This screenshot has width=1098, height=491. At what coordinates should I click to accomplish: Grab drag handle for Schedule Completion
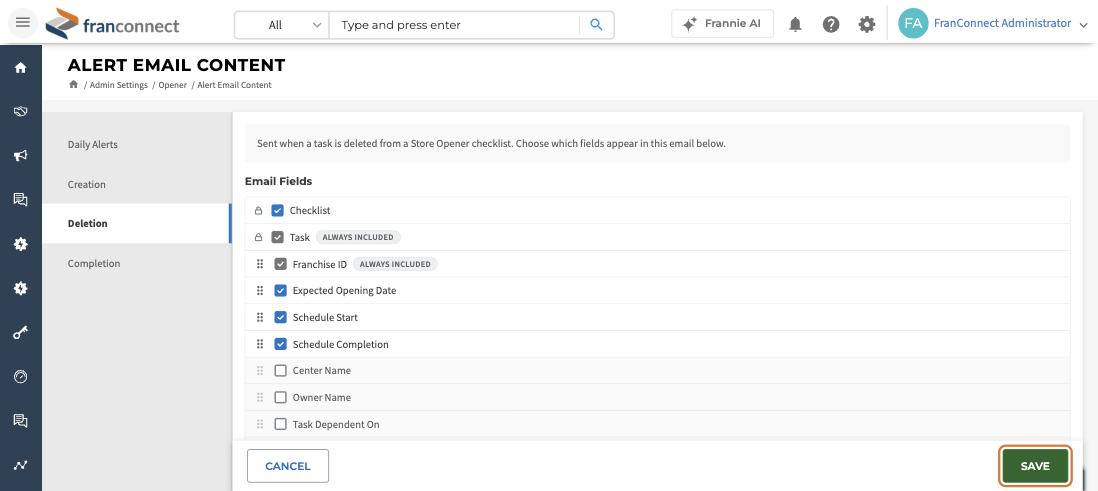coord(260,344)
